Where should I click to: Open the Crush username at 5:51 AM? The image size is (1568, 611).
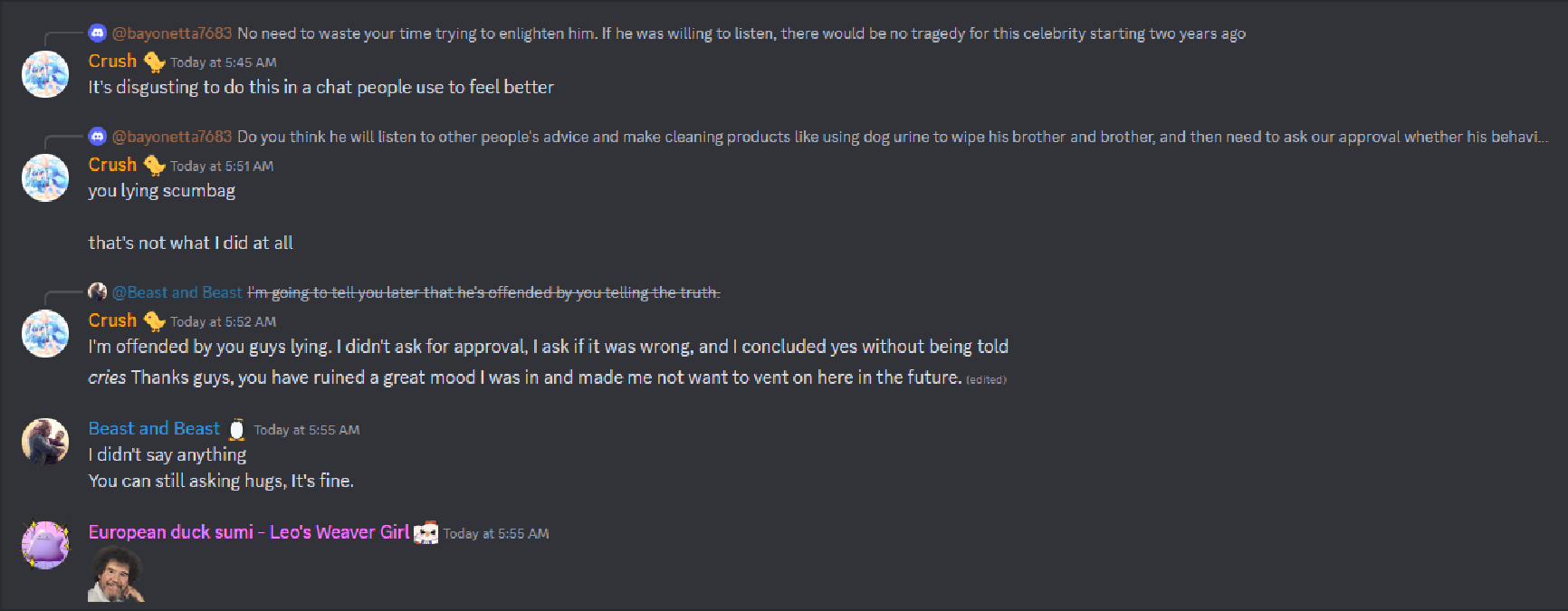point(112,165)
